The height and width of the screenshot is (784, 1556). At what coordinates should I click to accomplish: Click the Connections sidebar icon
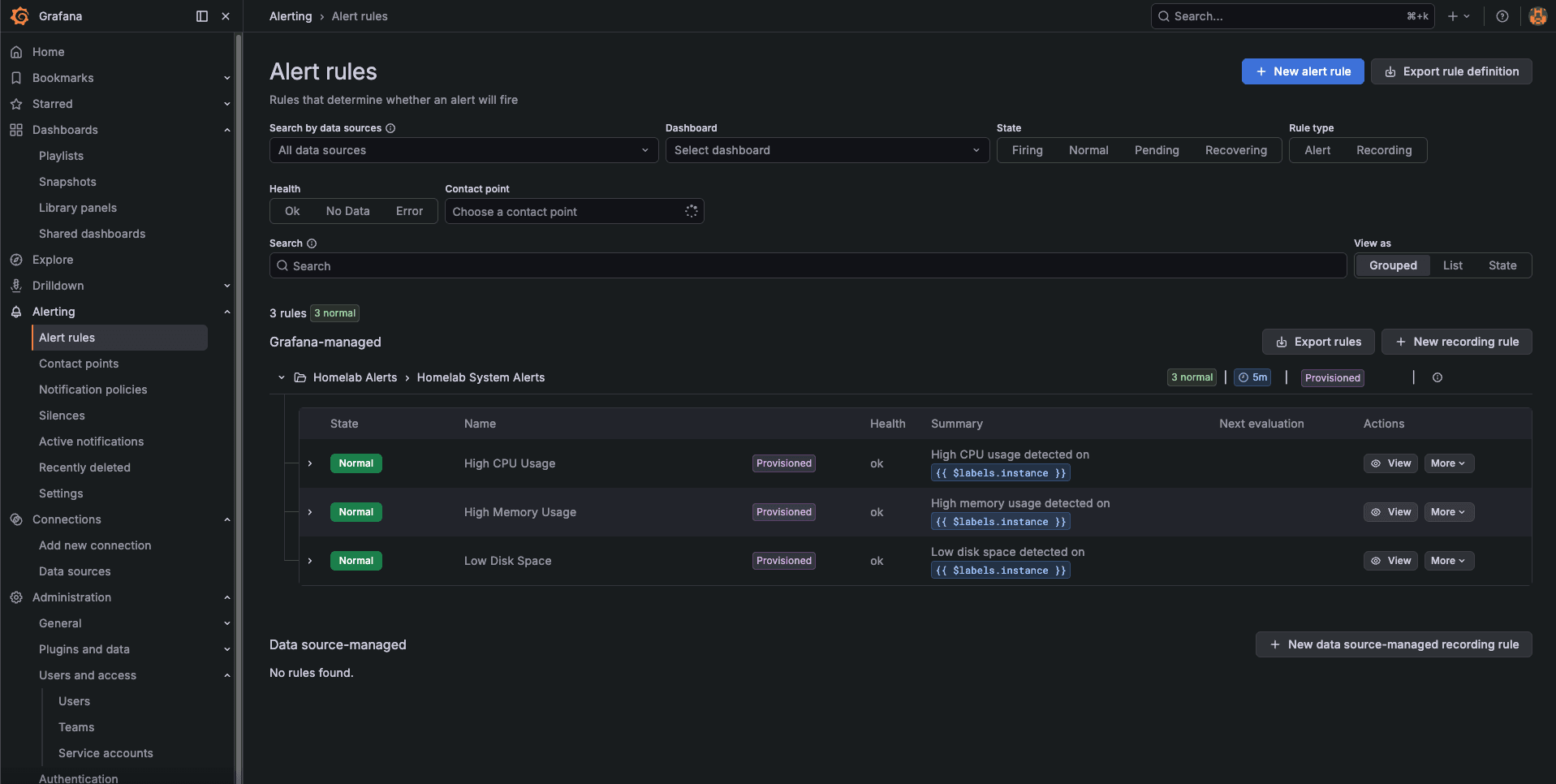(x=16, y=519)
